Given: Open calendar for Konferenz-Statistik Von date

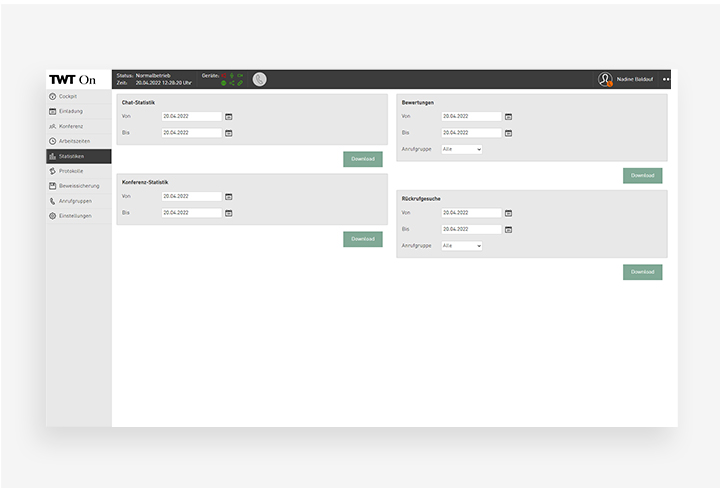Looking at the screenshot, I should point(229,196).
